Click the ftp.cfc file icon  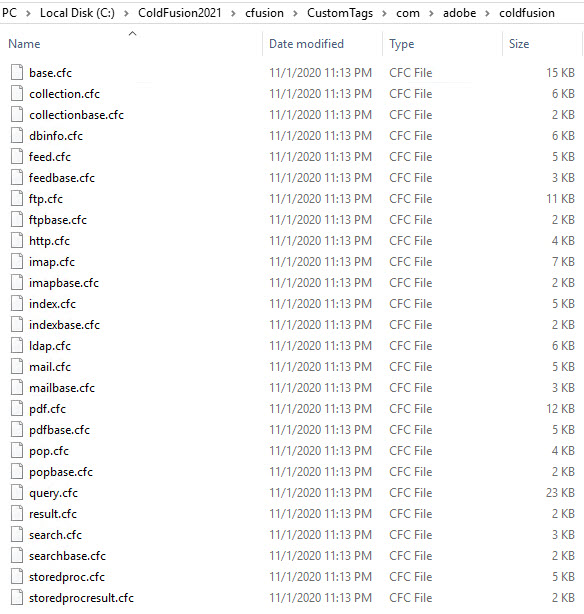pyautogui.click(x=17, y=199)
